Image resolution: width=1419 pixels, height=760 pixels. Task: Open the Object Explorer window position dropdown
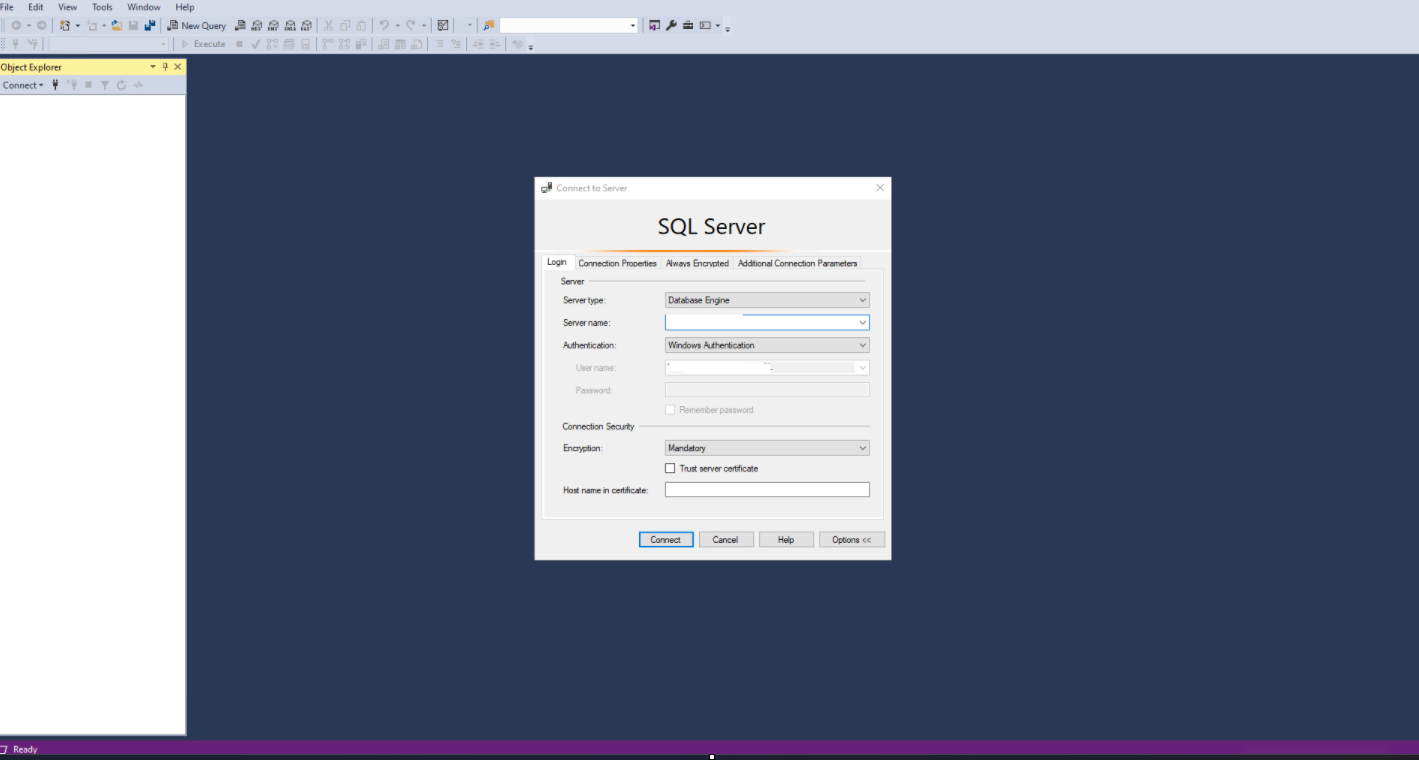coord(153,67)
